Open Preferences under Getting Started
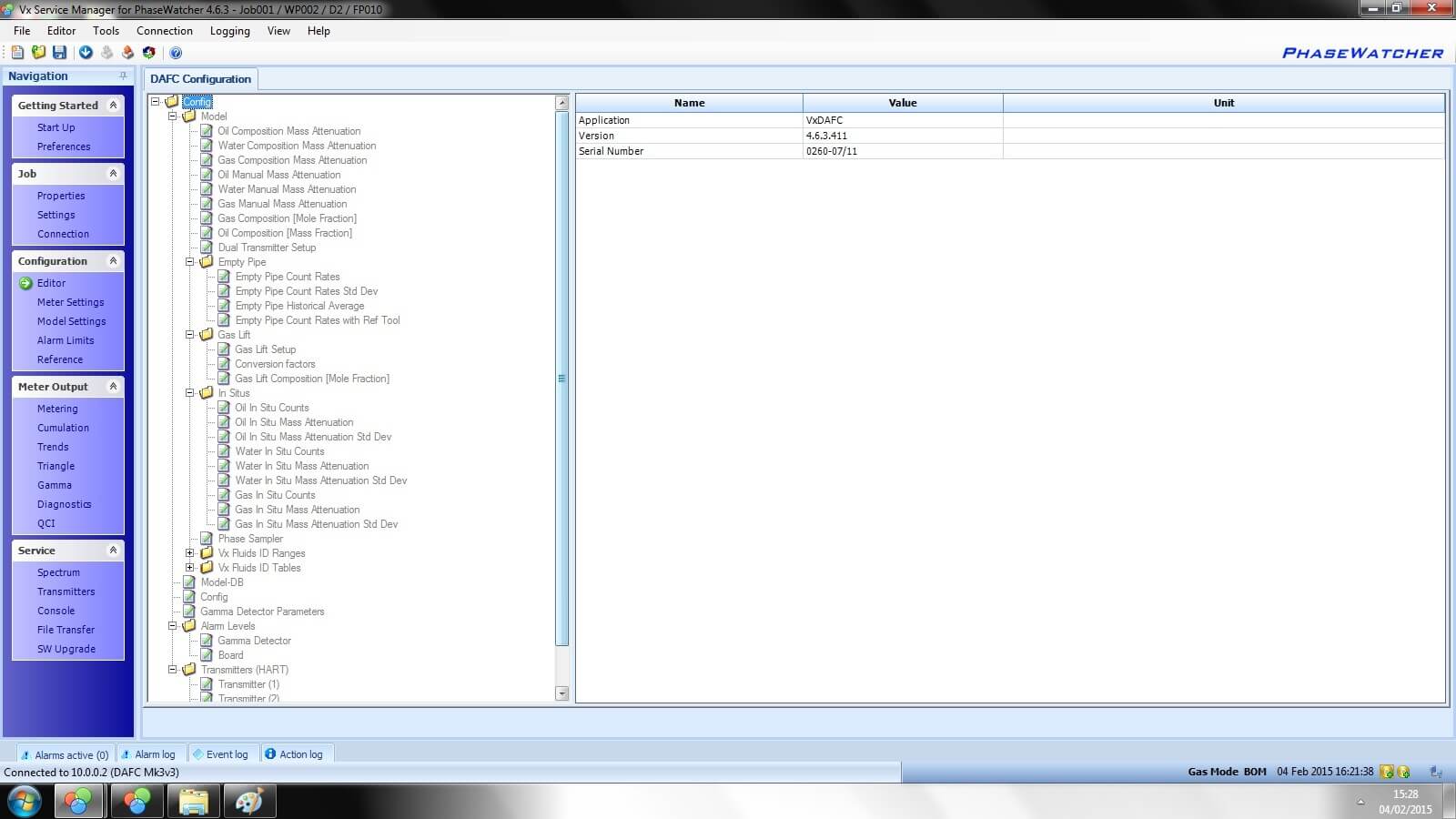The width and height of the screenshot is (1456, 819). (64, 147)
